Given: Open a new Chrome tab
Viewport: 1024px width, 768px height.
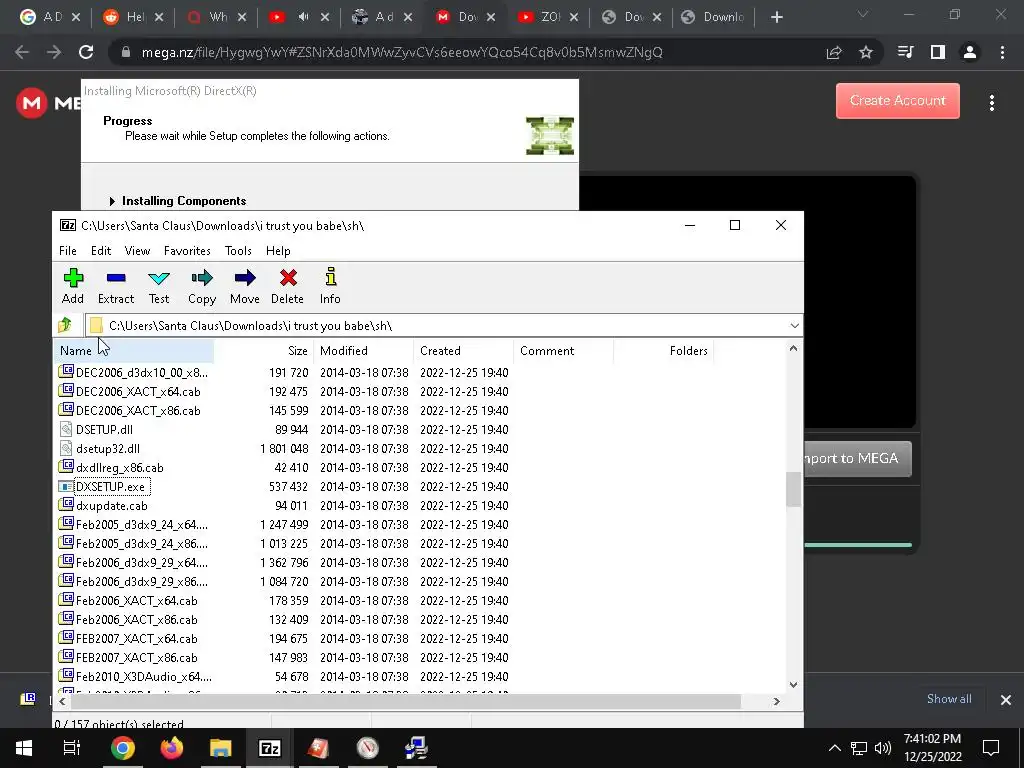Looking at the screenshot, I should tap(776, 17).
